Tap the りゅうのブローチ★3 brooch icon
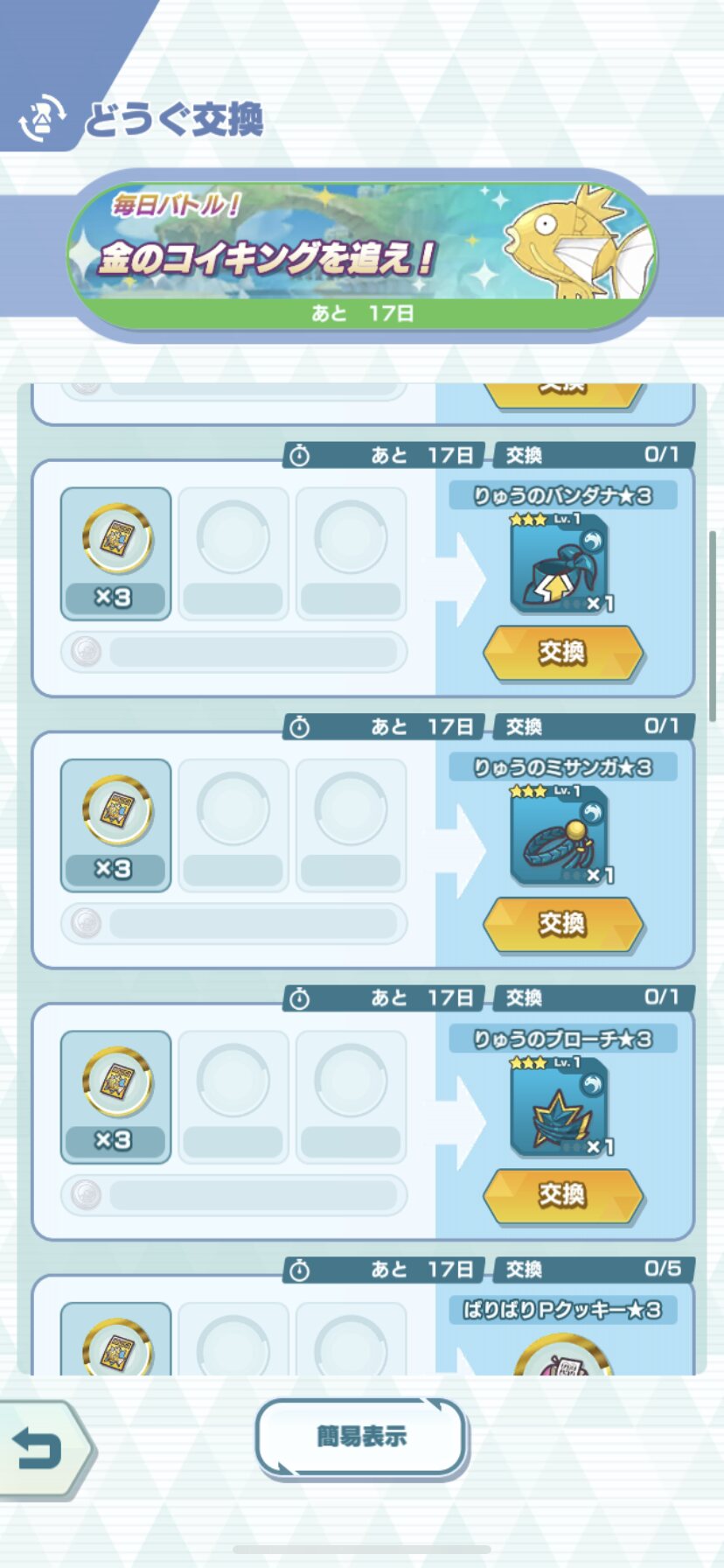Viewport: 724px width, 1568px height. (560, 1107)
